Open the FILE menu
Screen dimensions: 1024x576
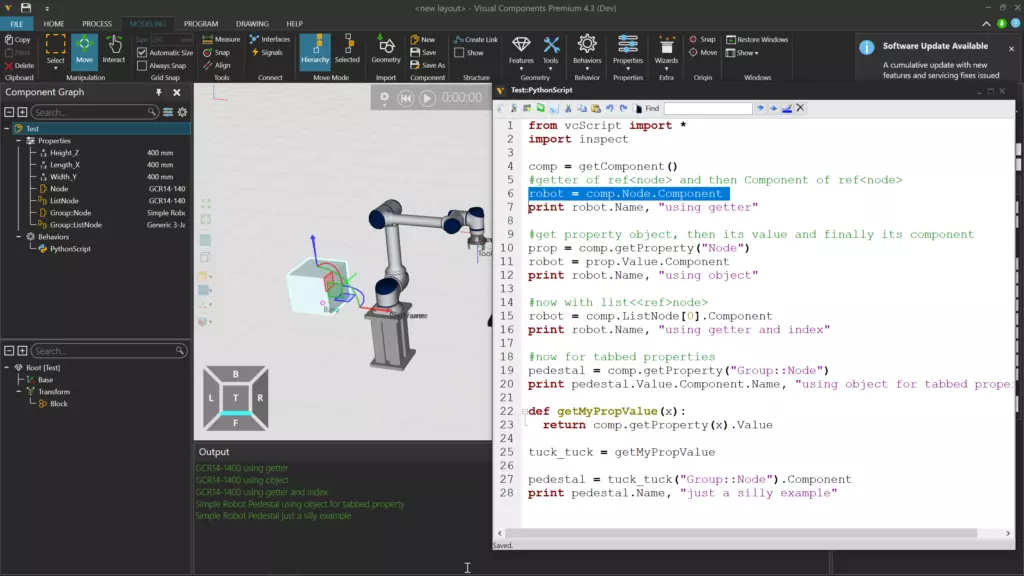16,24
